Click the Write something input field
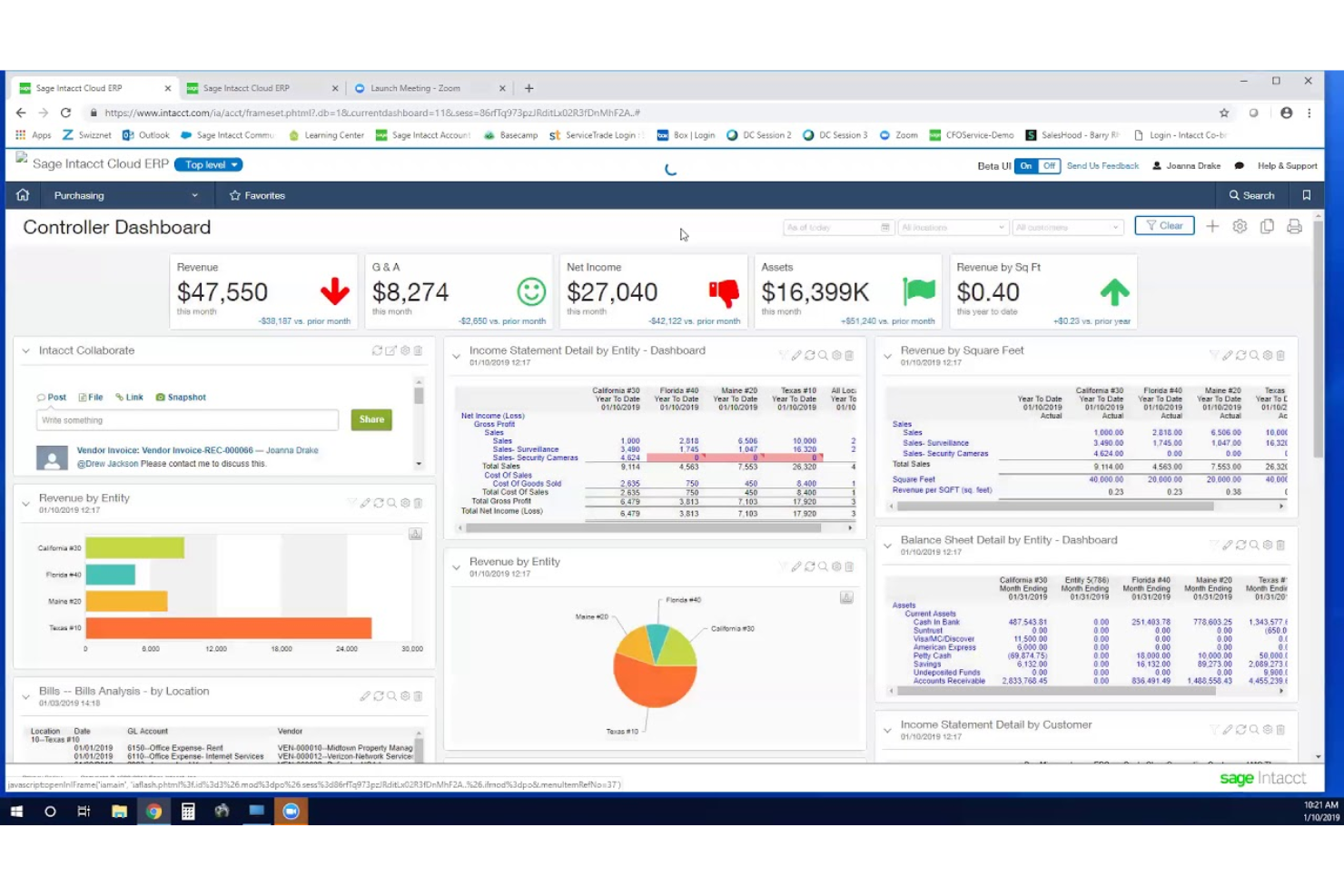This screenshot has height=896, width=1344. coord(187,420)
